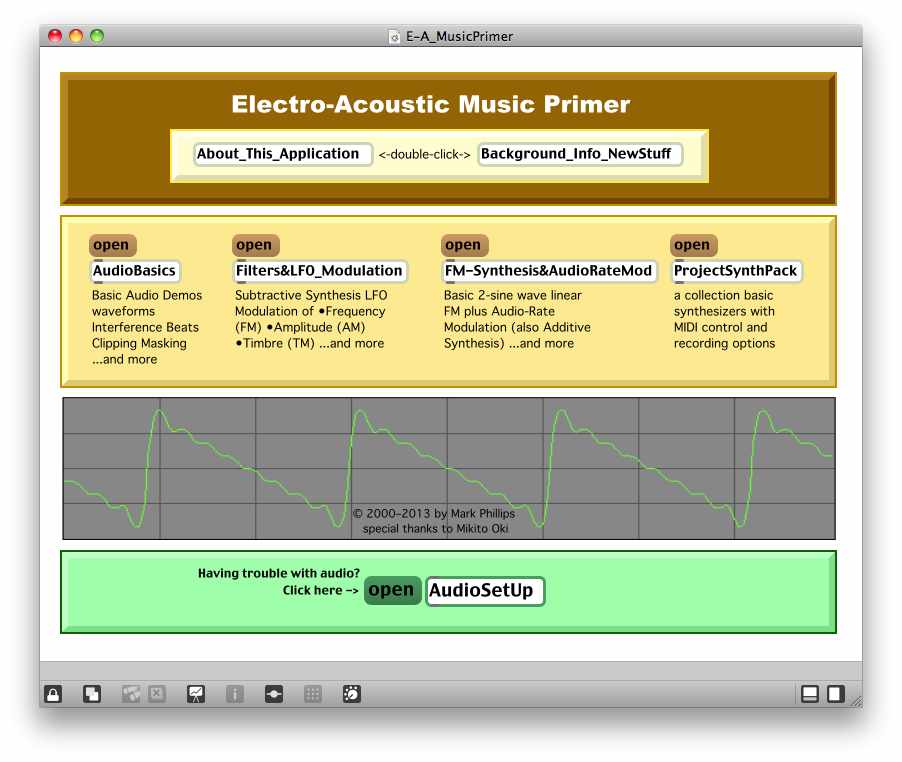The image size is (902, 762).
Task: Click the disabled X icon in bottom toolbar
Action: (156, 694)
